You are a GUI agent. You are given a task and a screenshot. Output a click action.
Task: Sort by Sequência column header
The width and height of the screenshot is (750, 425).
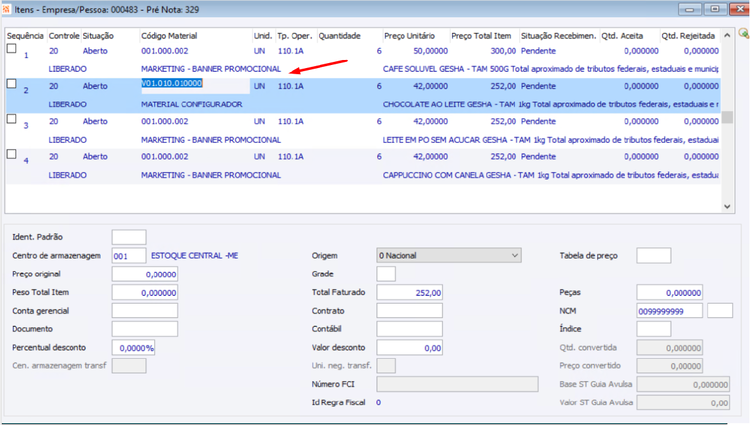[25, 36]
